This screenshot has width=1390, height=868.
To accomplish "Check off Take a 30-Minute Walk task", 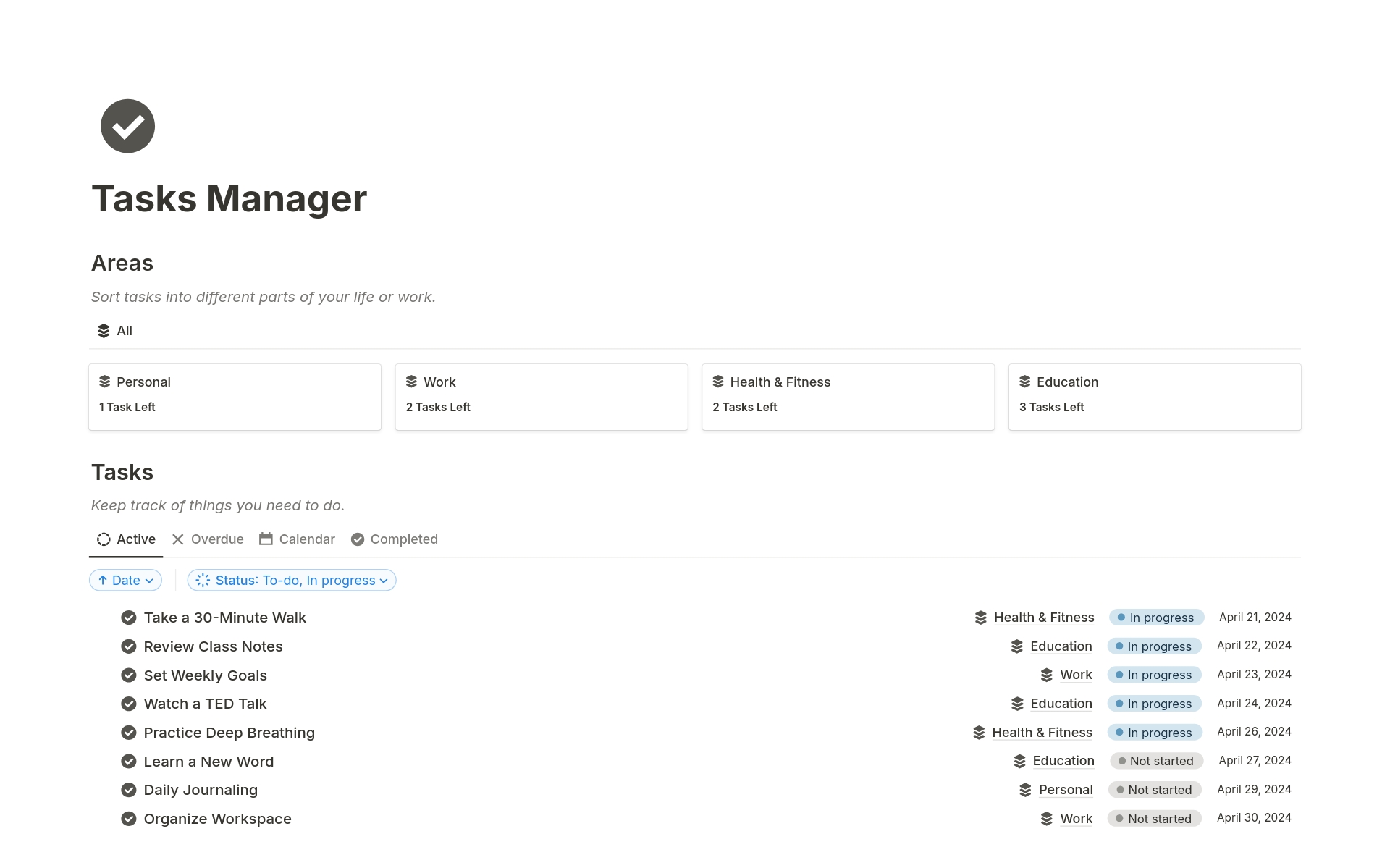I will 129,618.
